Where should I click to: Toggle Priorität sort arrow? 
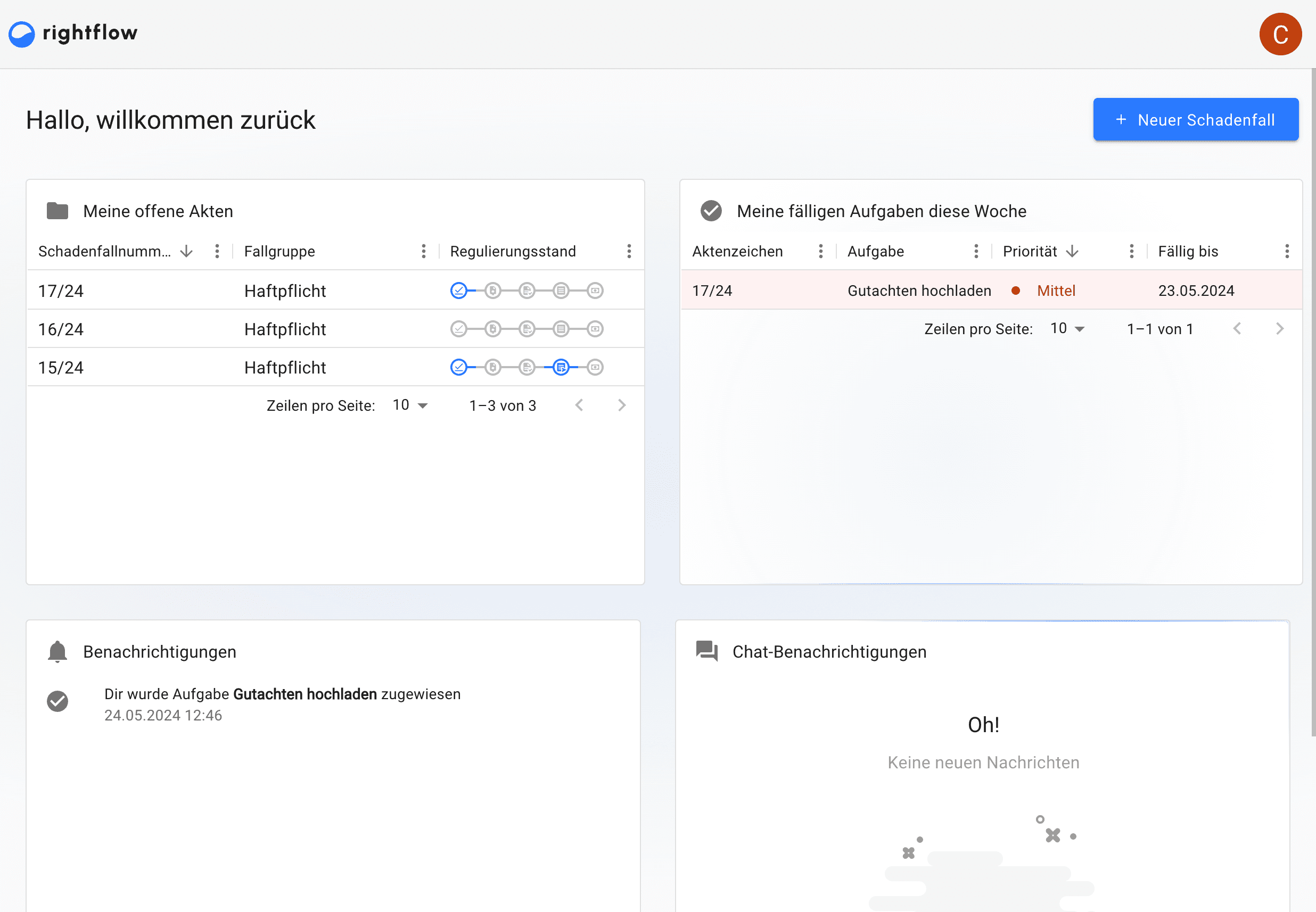tap(1073, 252)
